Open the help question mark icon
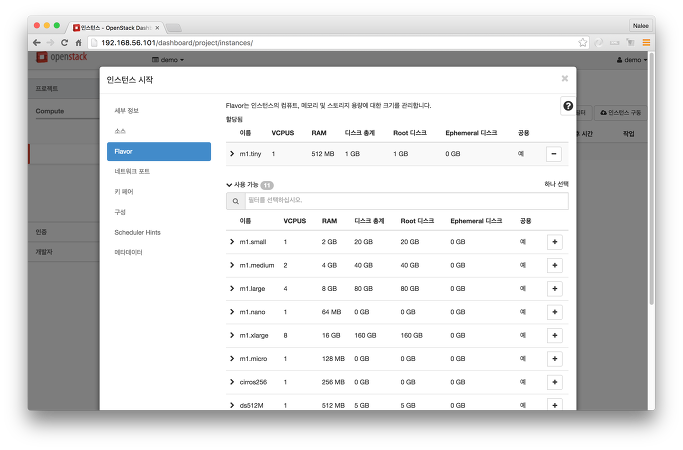 pos(568,106)
